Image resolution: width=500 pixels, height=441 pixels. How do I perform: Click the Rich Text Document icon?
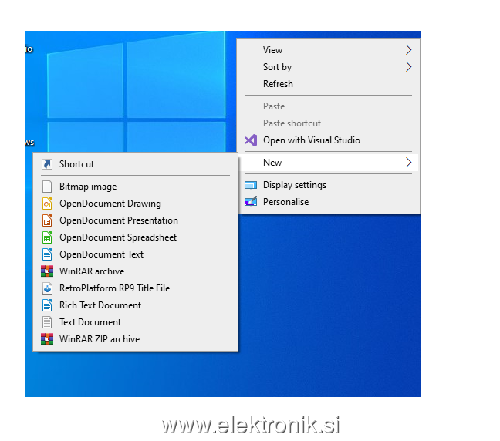click(47, 305)
